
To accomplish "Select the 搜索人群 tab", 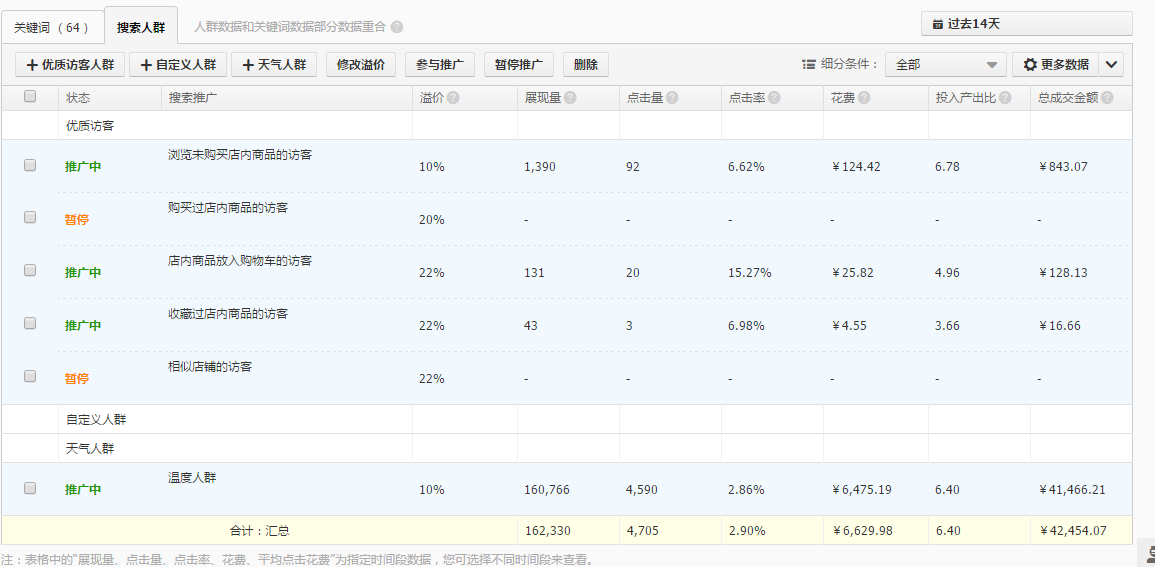I will (x=141, y=27).
